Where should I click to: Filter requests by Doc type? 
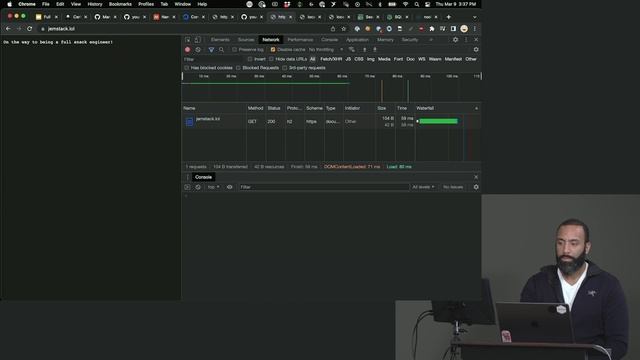411,59
